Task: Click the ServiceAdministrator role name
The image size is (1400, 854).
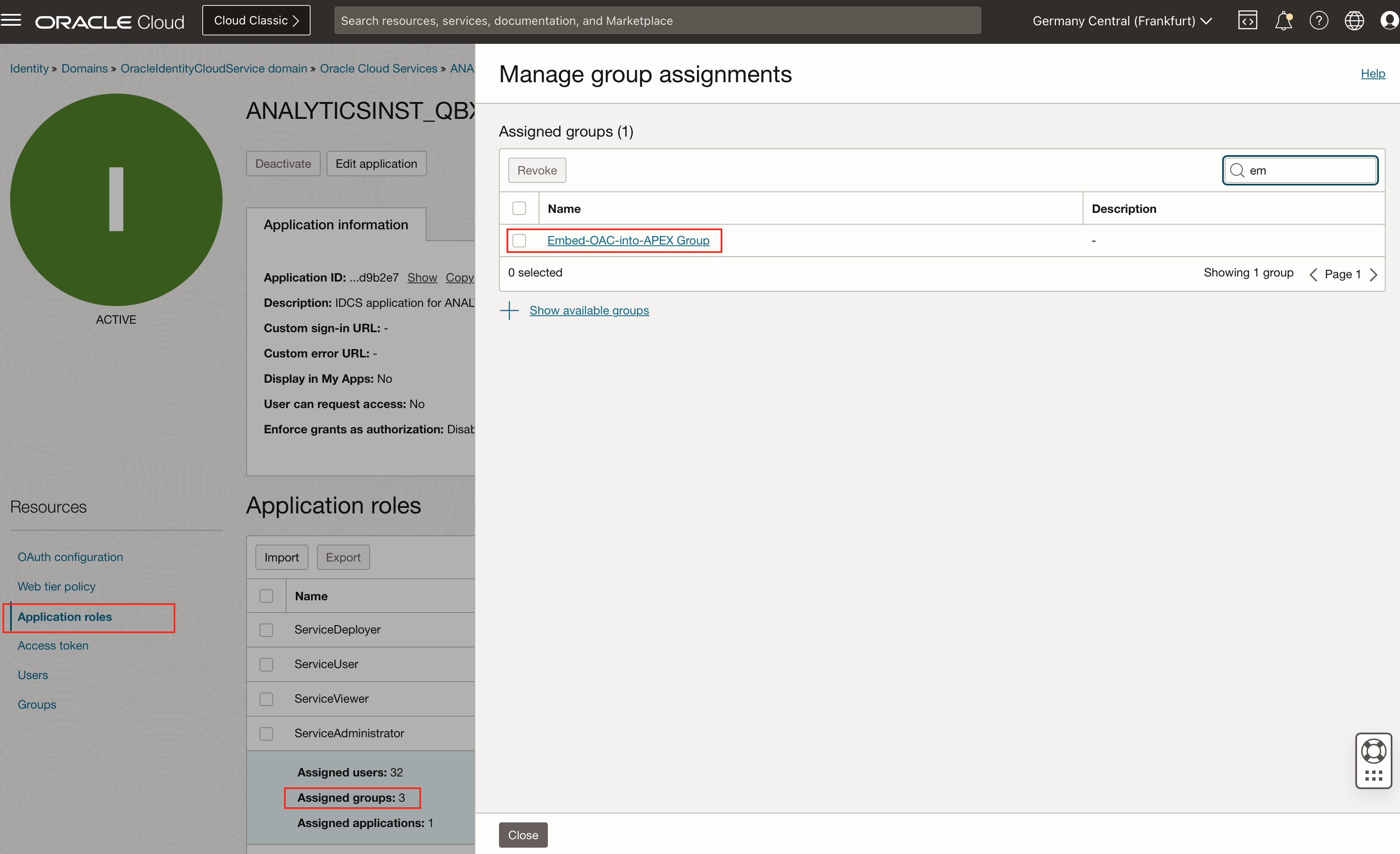Action: [x=349, y=733]
